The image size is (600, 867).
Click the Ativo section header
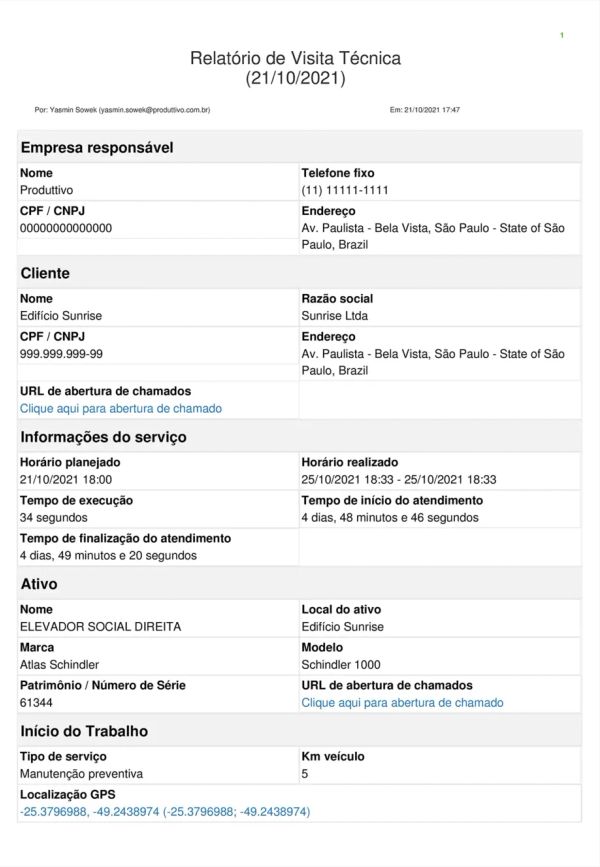(39, 584)
